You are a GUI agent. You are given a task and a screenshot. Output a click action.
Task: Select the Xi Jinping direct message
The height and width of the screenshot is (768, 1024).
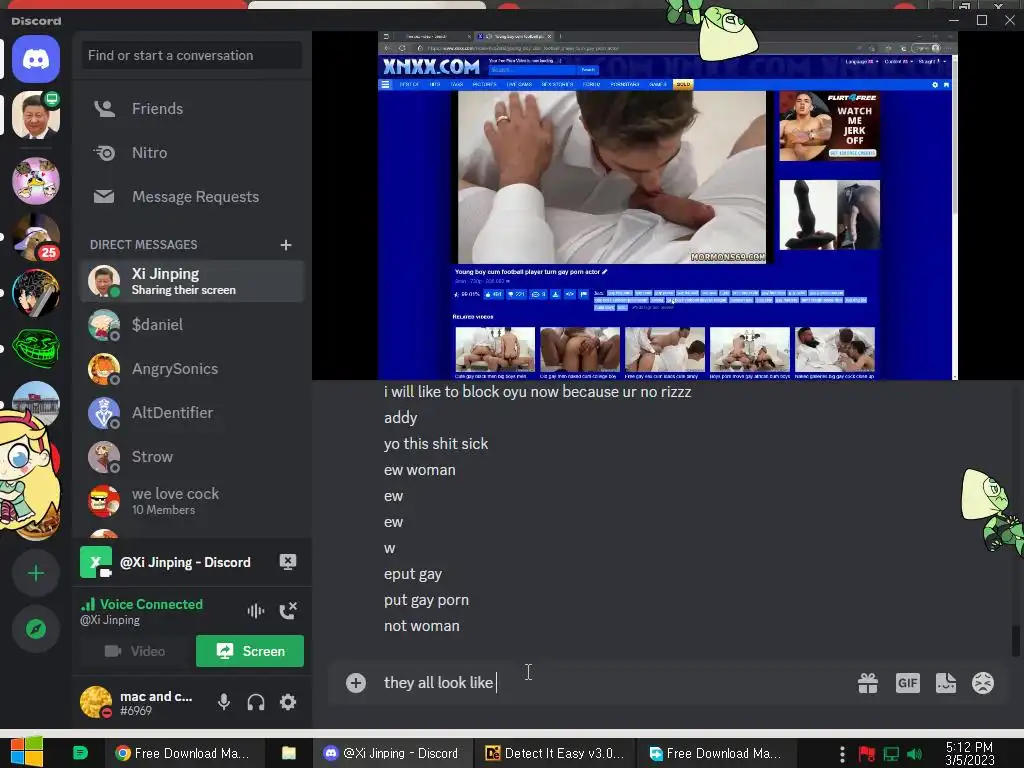point(192,281)
